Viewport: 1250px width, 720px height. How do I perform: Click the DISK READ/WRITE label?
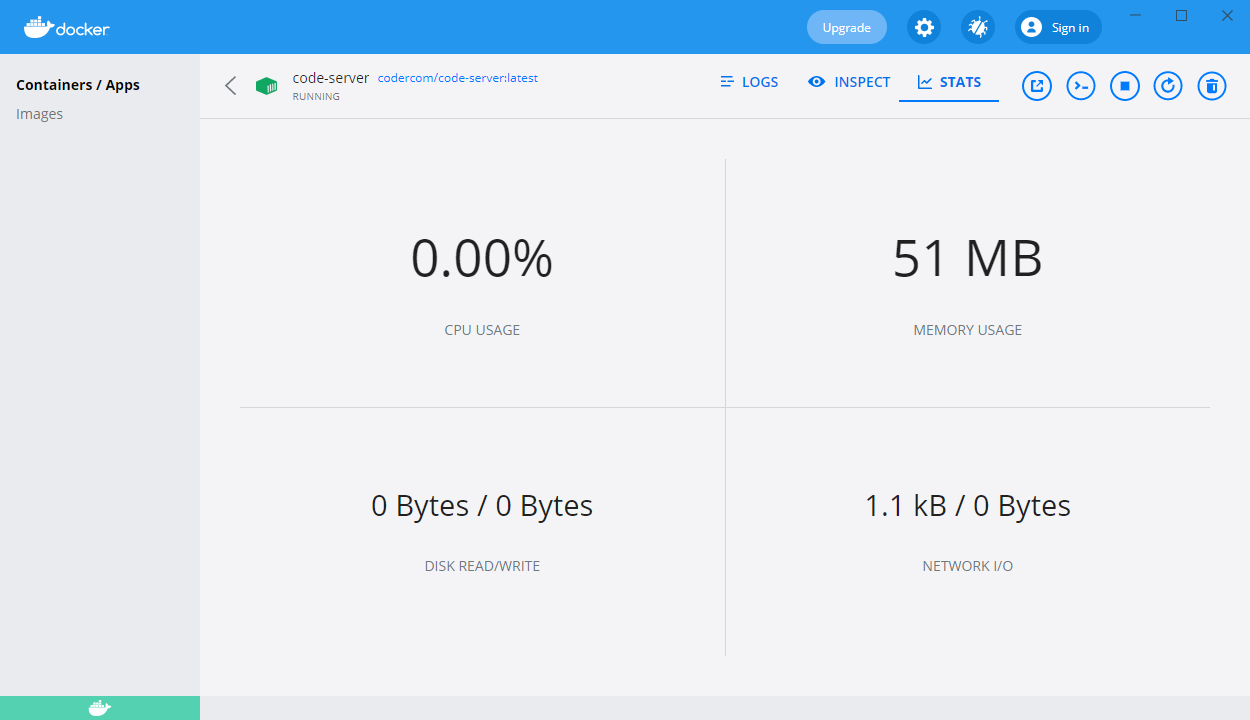point(482,566)
